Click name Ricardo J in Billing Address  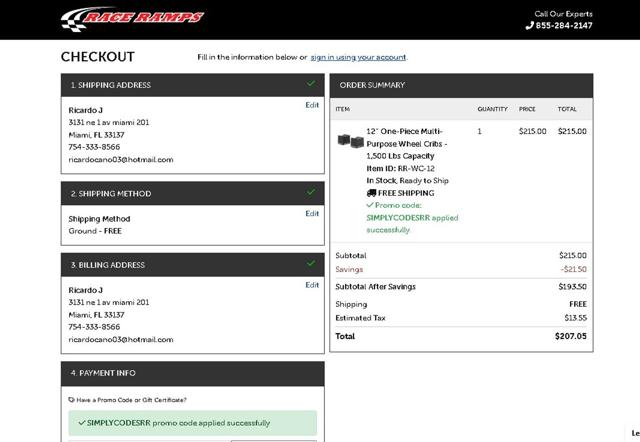click(86, 290)
